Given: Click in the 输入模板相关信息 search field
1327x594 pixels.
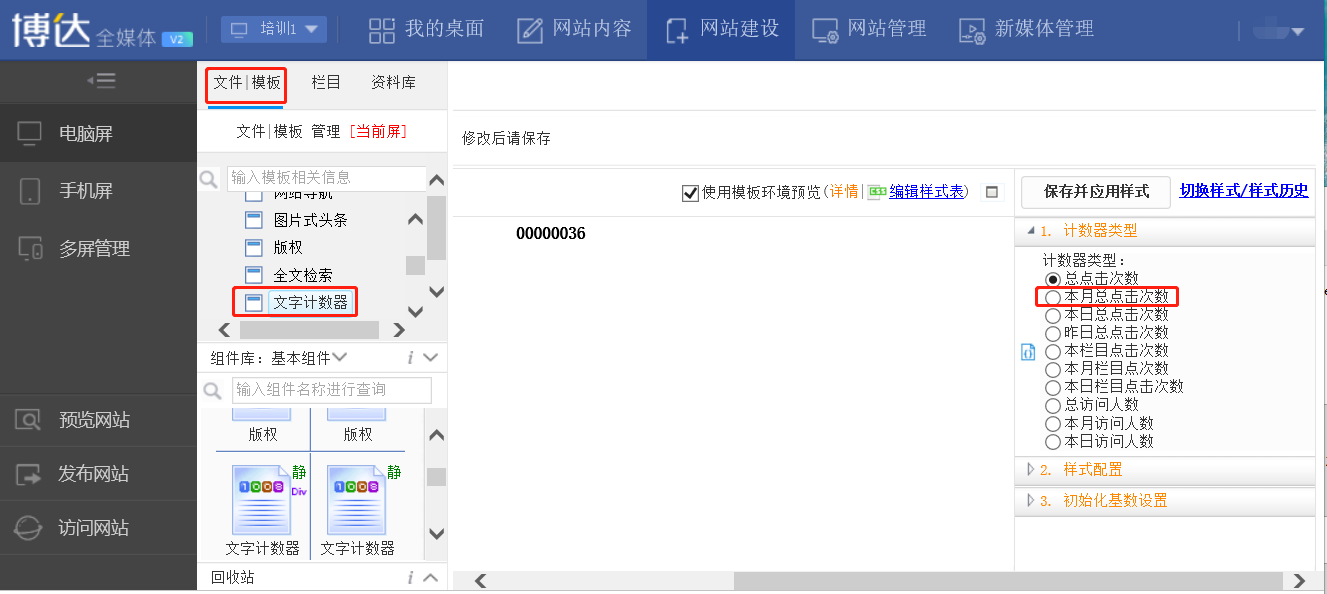Looking at the screenshot, I should coord(326,178).
